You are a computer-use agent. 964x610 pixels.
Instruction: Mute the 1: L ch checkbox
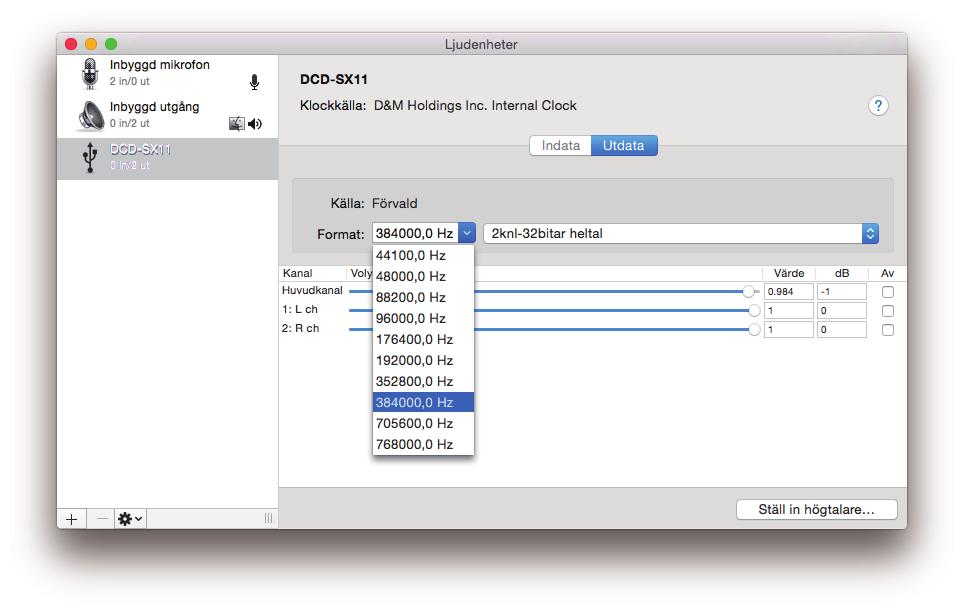(x=887, y=311)
